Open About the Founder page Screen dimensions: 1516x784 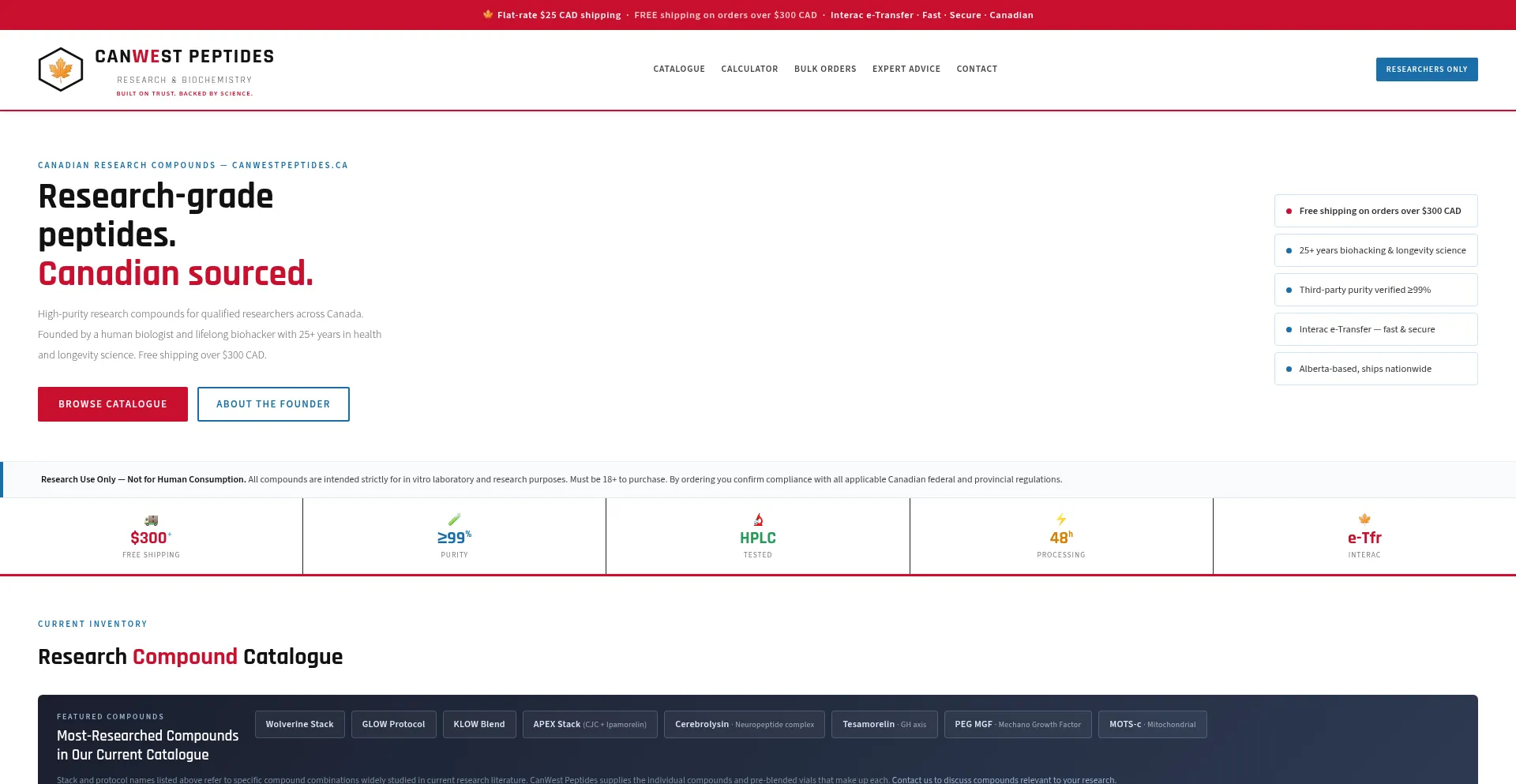(x=273, y=404)
